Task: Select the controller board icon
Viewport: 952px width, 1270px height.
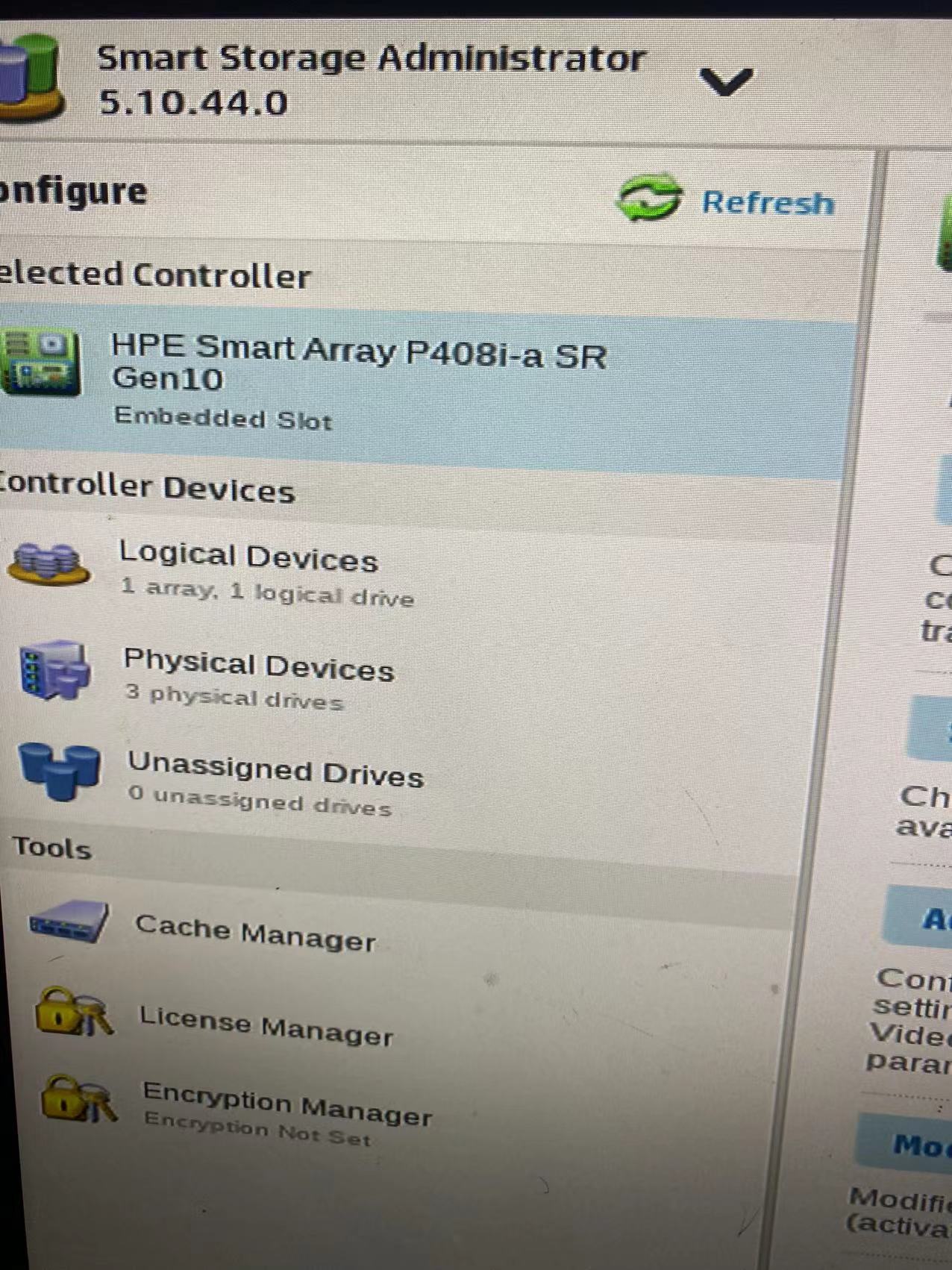Action: 40,363
